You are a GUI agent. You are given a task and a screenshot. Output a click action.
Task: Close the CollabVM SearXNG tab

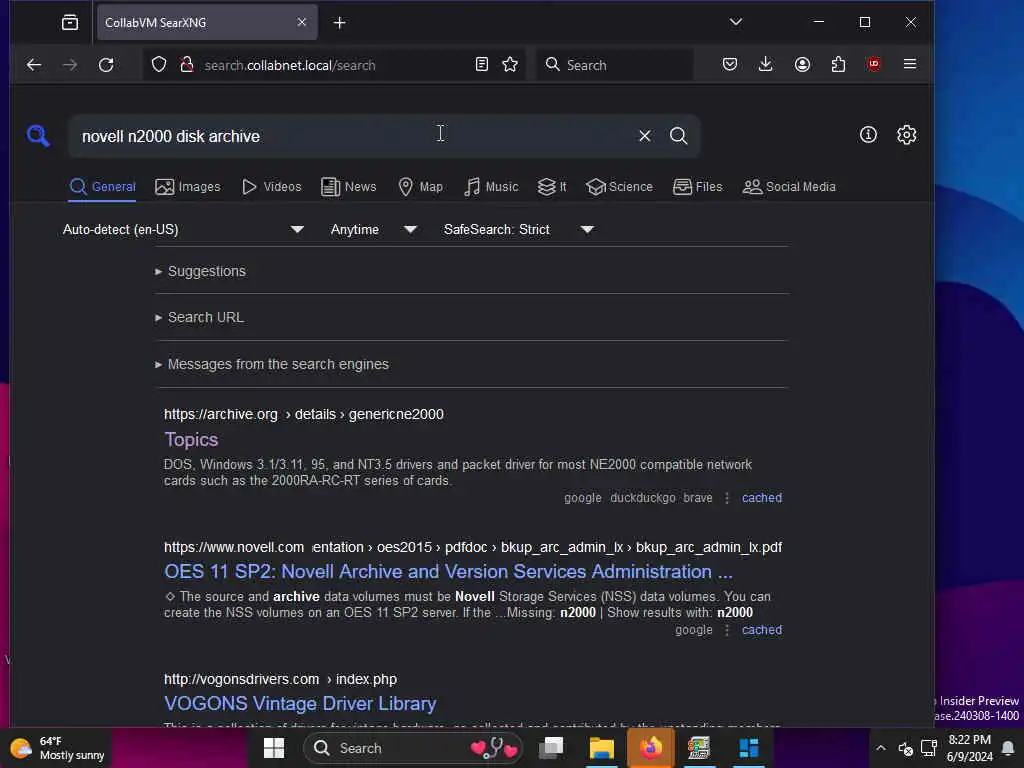click(x=302, y=22)
